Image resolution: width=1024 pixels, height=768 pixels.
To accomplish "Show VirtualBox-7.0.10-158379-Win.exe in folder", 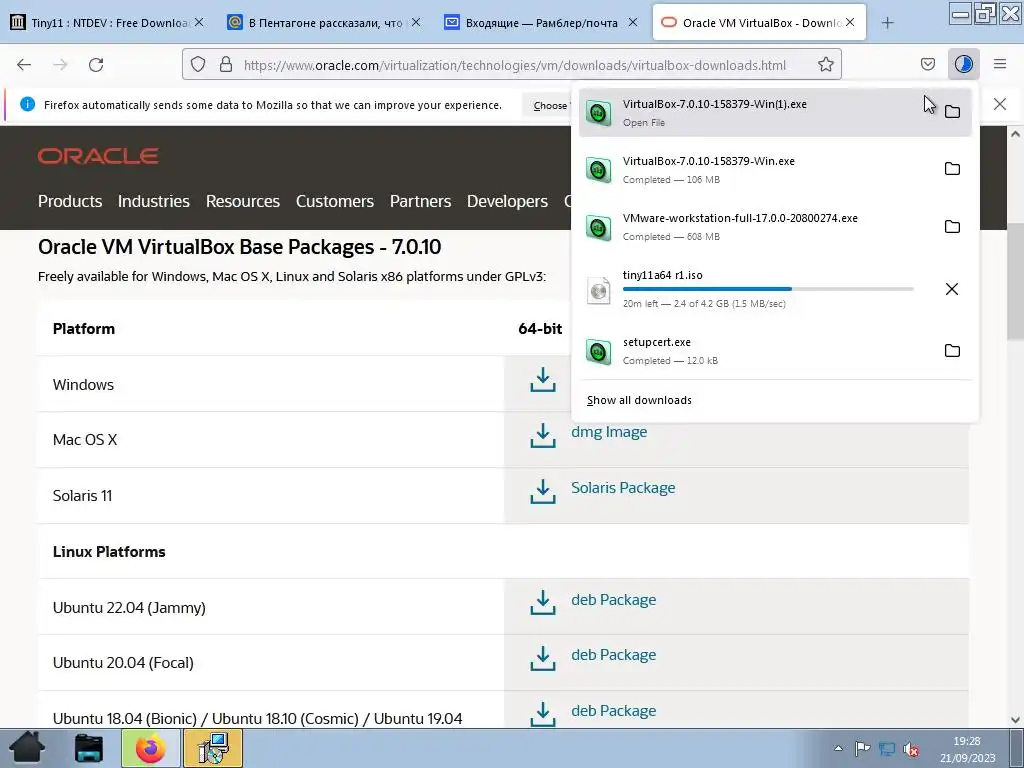I will [x=952, y=168].
